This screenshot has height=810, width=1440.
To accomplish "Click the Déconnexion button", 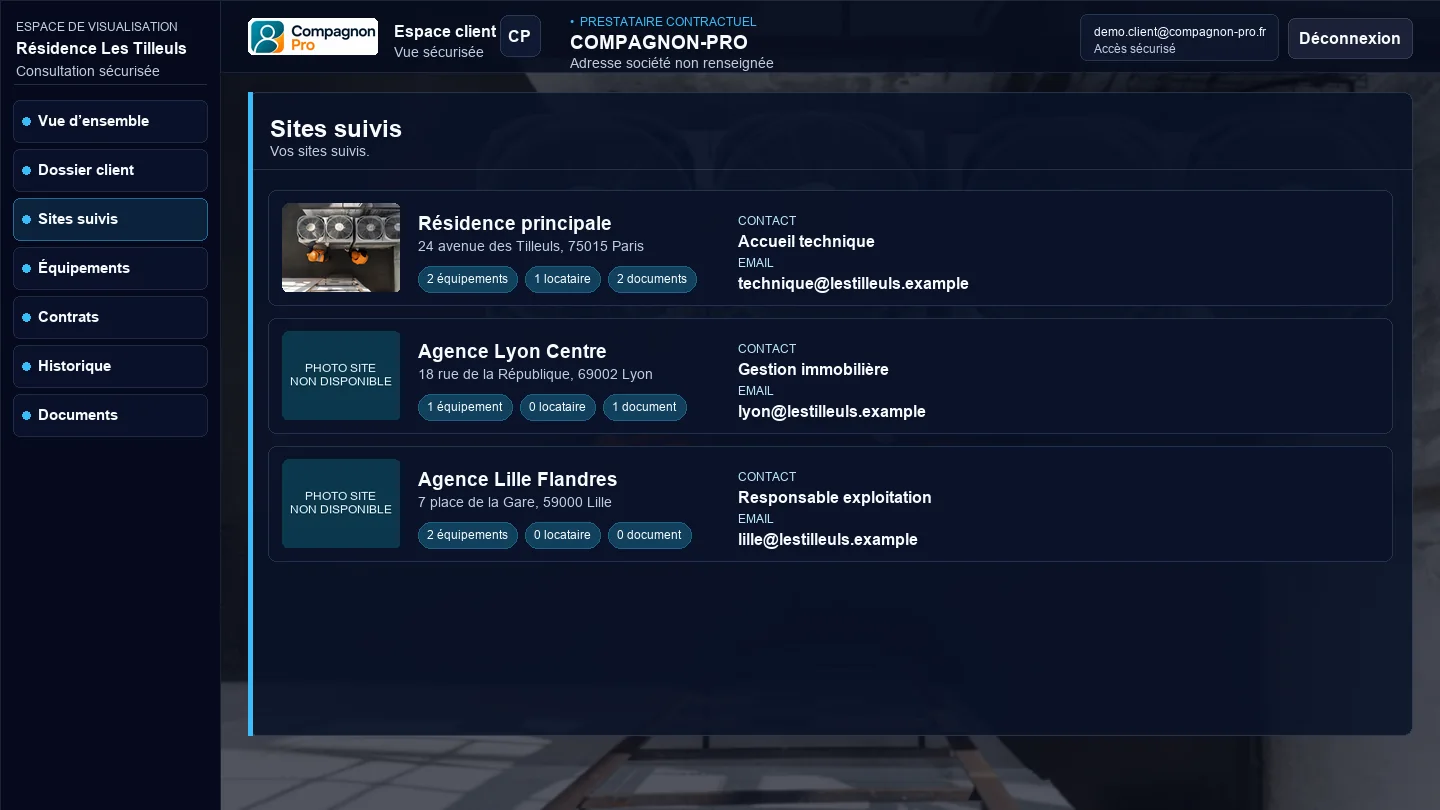I will (1350, 38).
